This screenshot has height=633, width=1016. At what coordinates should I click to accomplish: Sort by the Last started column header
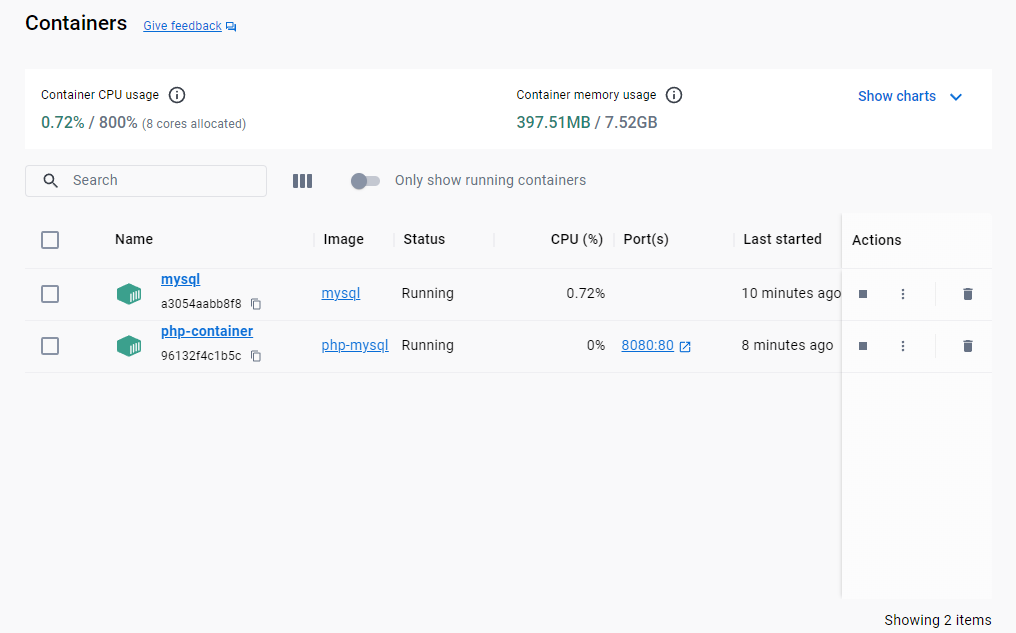(782, 239)
